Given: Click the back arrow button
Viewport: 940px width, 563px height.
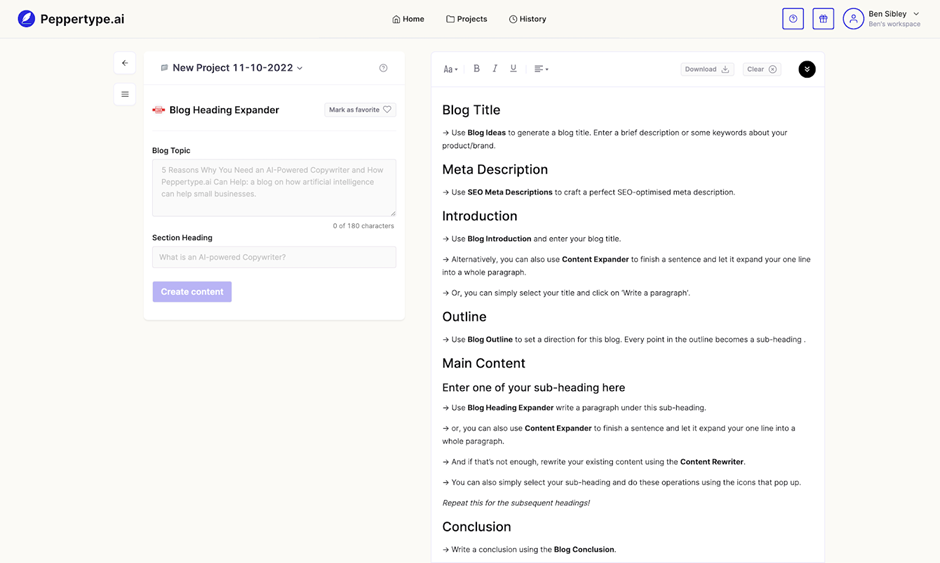Looking at the screenshot, I should [x=125, y=63].
